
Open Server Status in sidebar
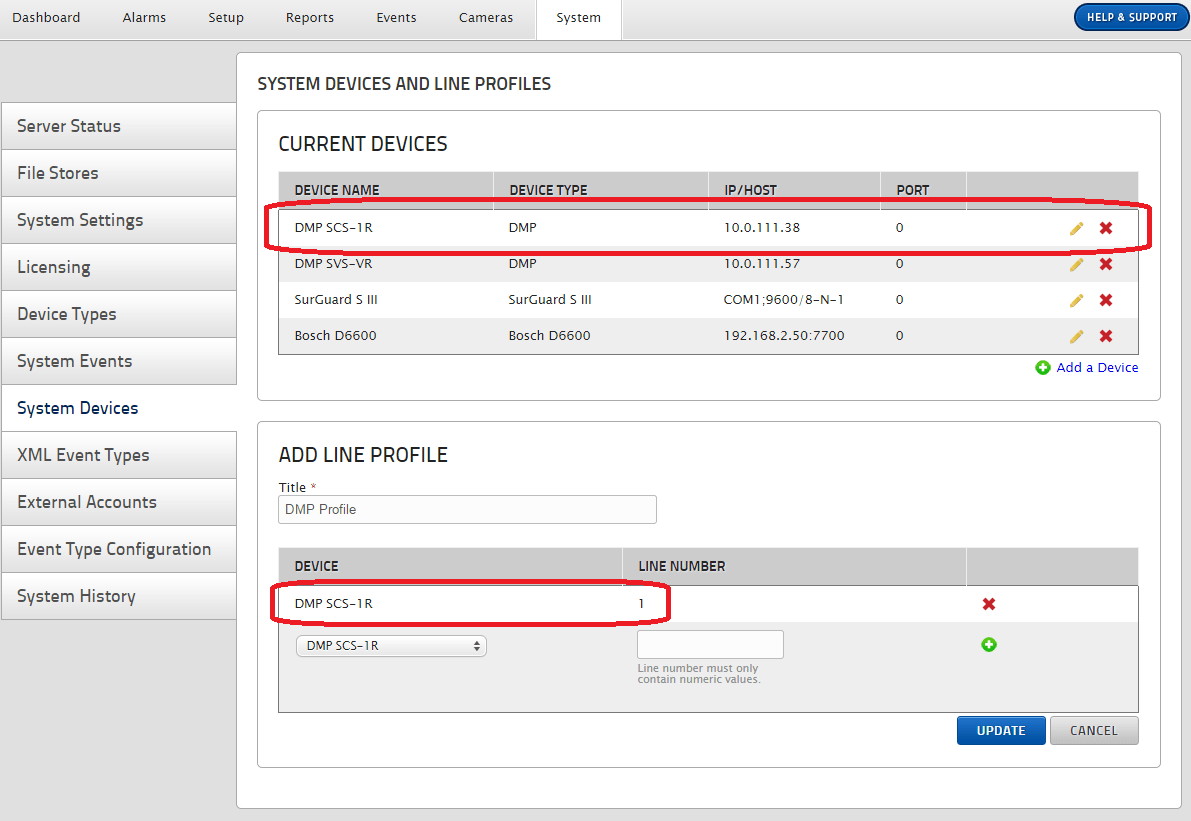point(119,126)
